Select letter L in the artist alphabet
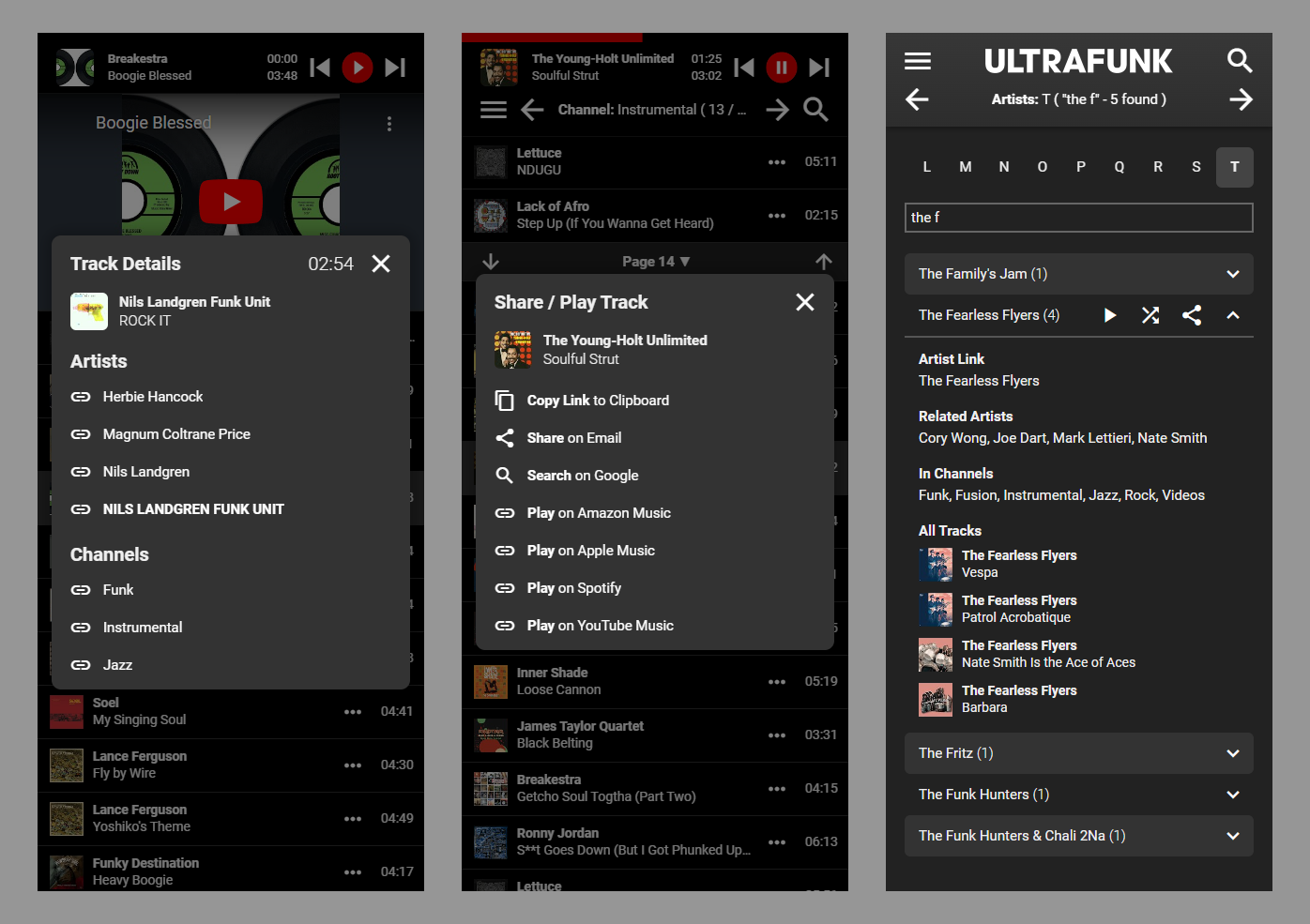 point(927,167)
